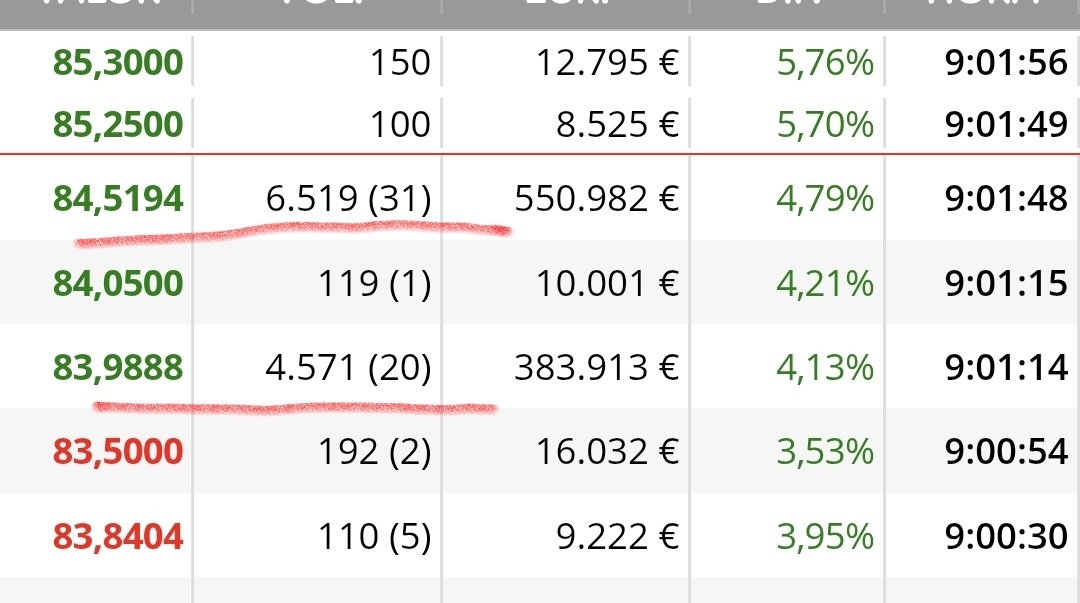The height and width of the screenshot is (603, 1080).
Task: Open the 4.571 (20) volume entry
Action: click(x=349, y=368)
